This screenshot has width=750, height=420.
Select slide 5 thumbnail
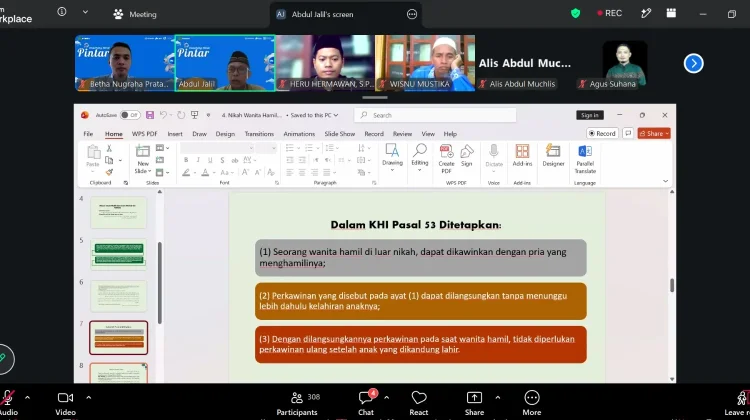(119, 254)
